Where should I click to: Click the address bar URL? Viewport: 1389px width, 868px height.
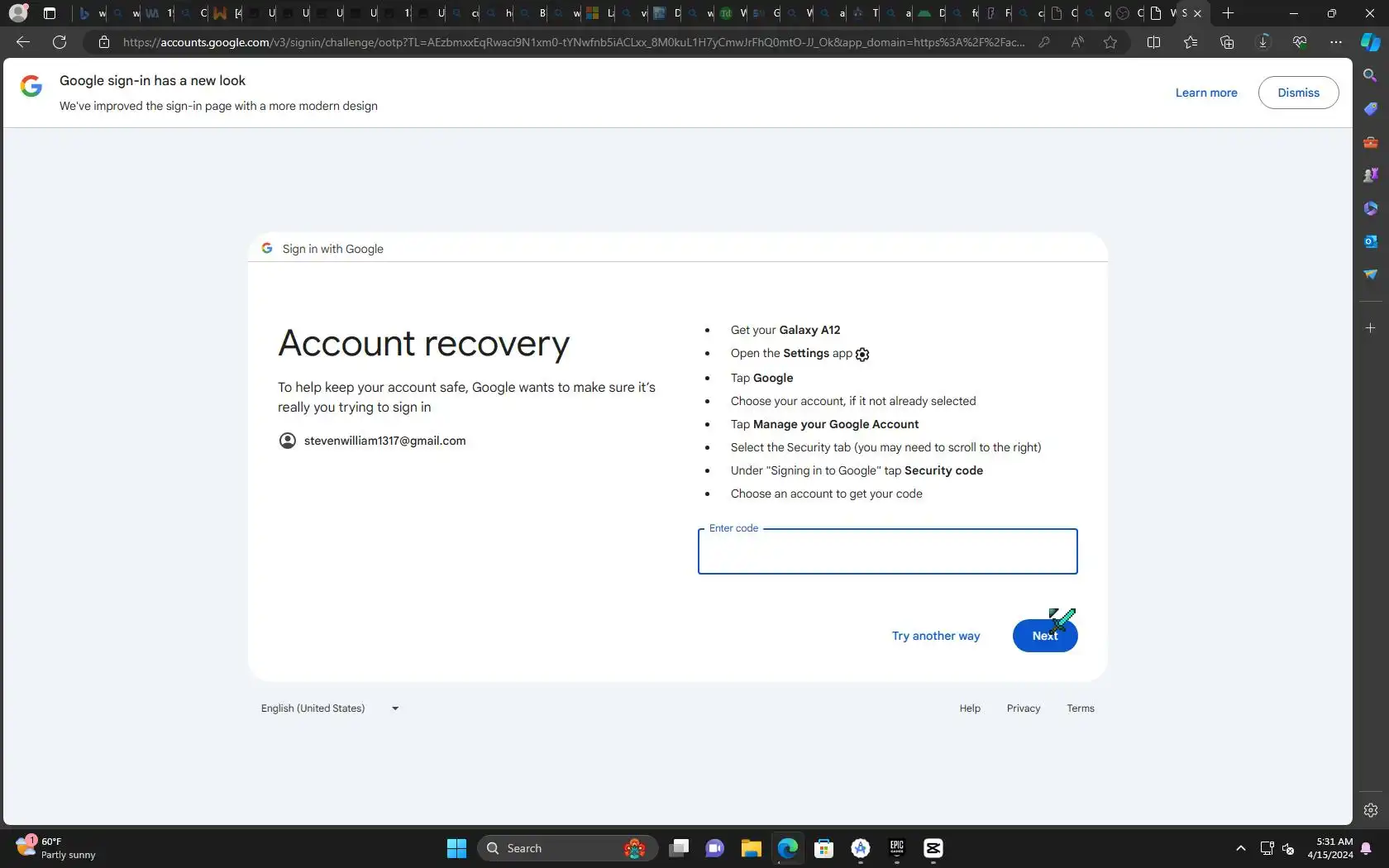[x=574, y=42]
